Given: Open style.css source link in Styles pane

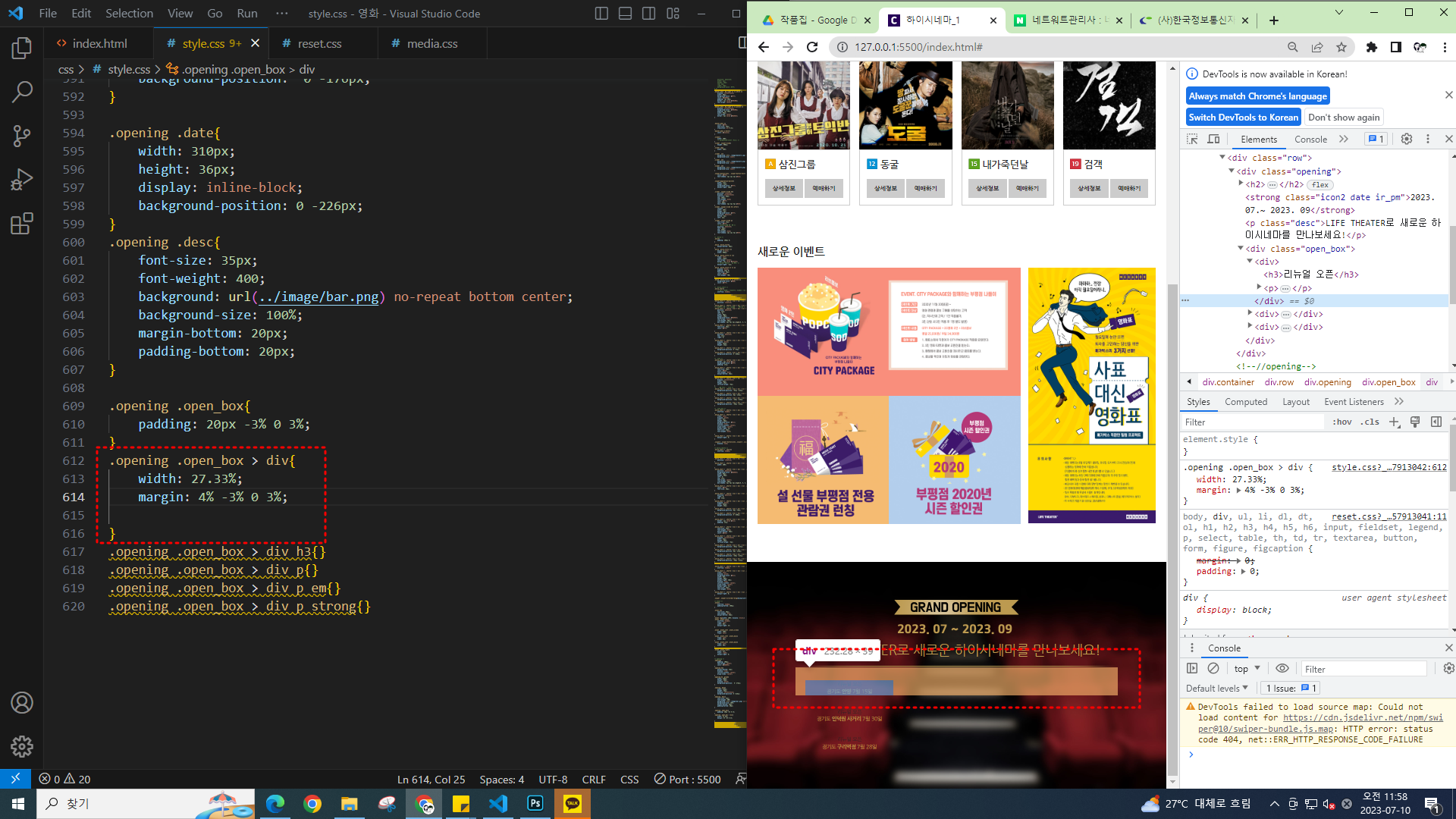Looking at the screenshot, I should pyautogui.click(x=1389, y=467).
